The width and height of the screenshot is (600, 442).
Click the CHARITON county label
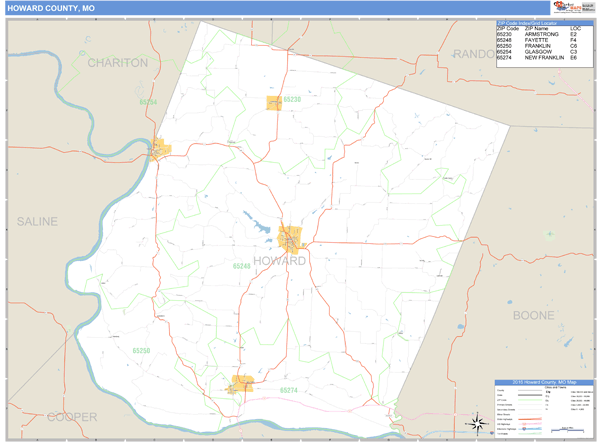click(x=117, y=62)
